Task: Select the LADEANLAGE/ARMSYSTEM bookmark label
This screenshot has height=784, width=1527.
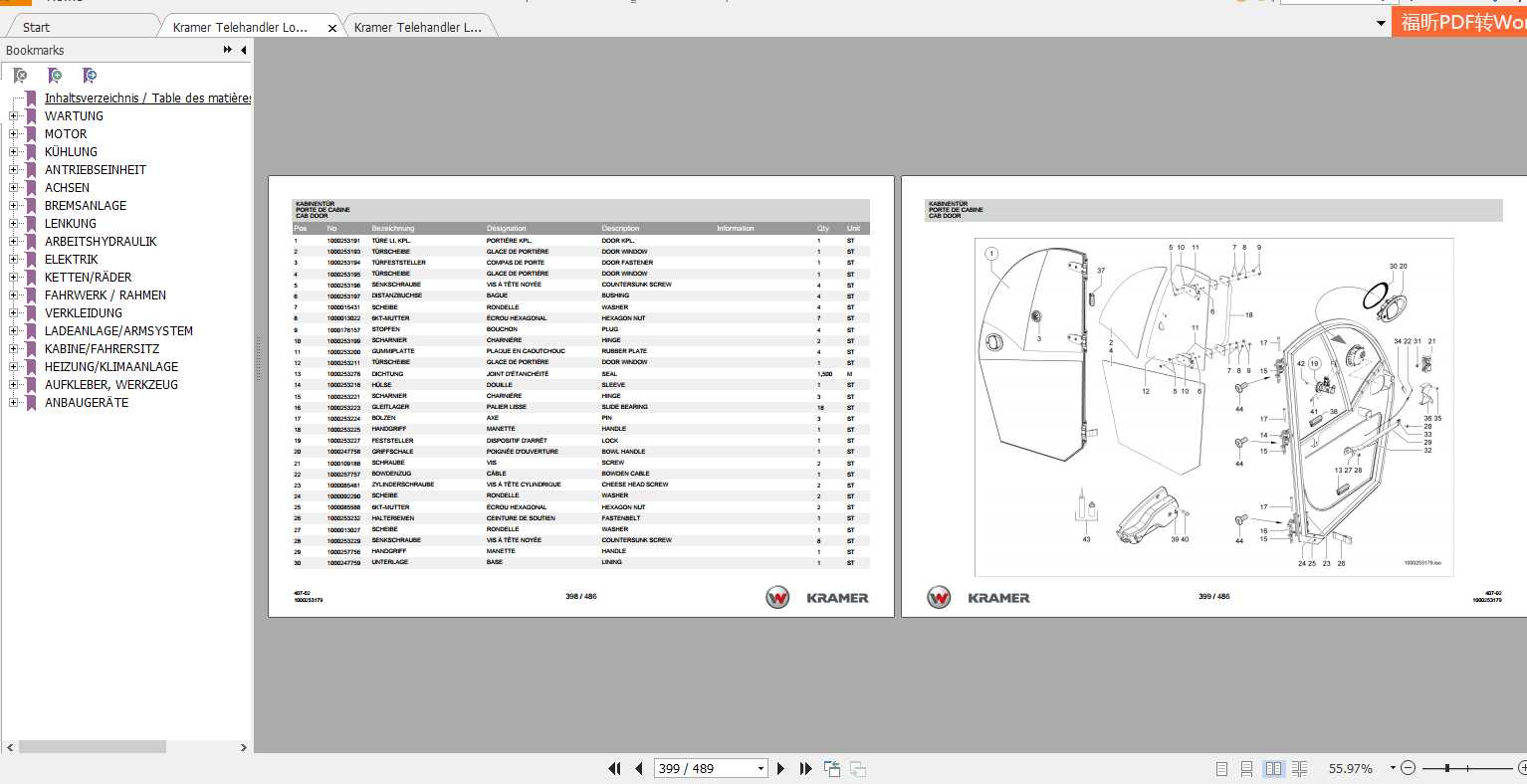Action: pyautogui.click(x=118, y=330)
